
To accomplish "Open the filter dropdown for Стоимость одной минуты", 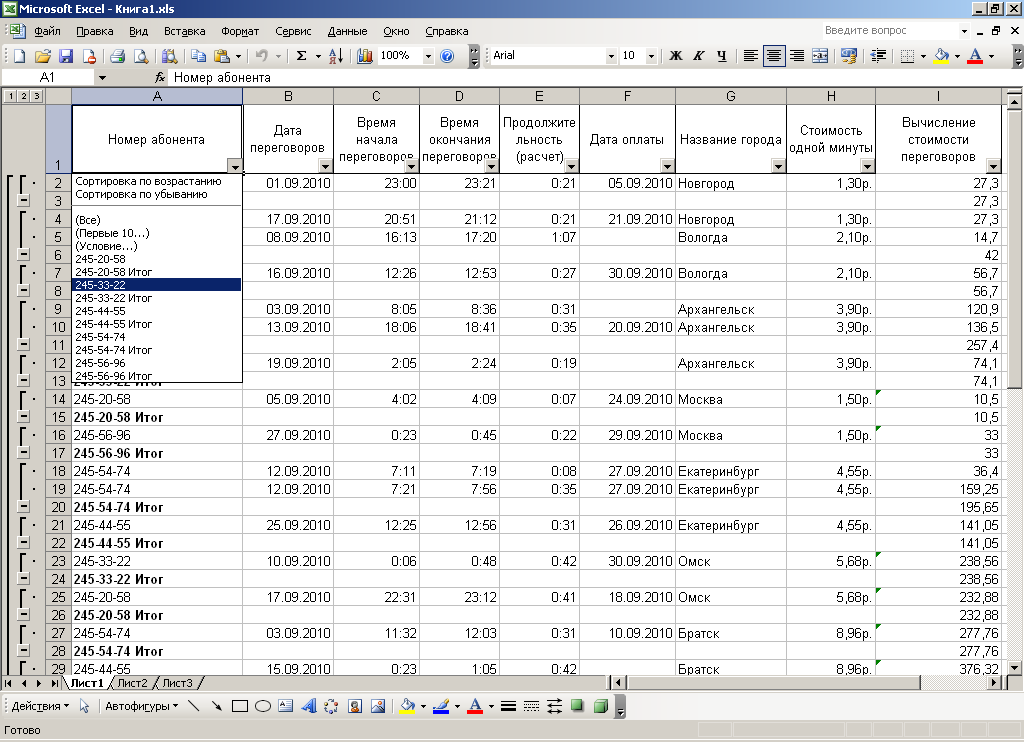I will tap(867, 166).
